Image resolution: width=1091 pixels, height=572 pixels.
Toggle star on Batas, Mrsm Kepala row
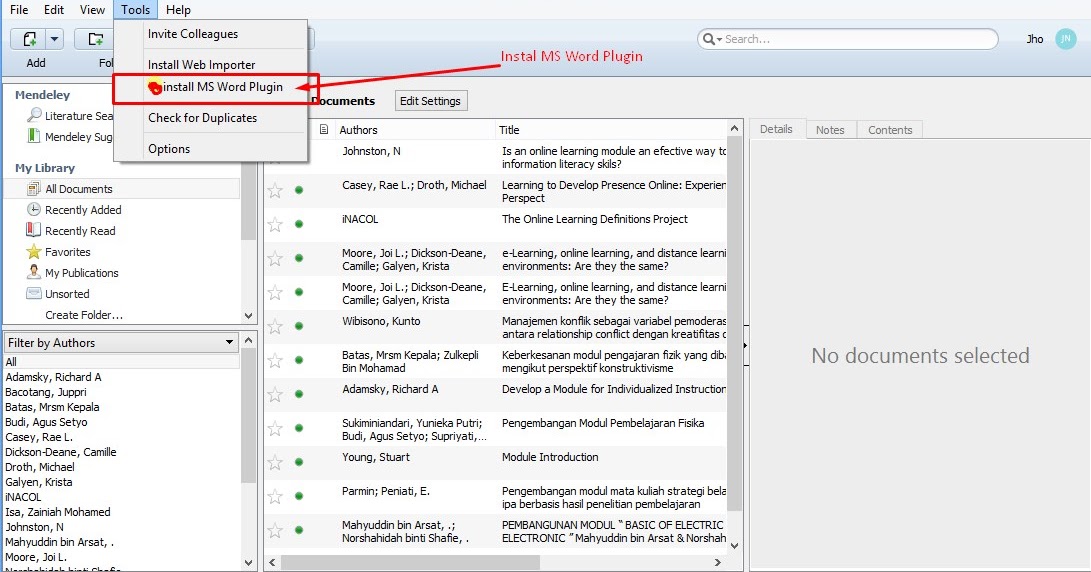pos(275,360)
